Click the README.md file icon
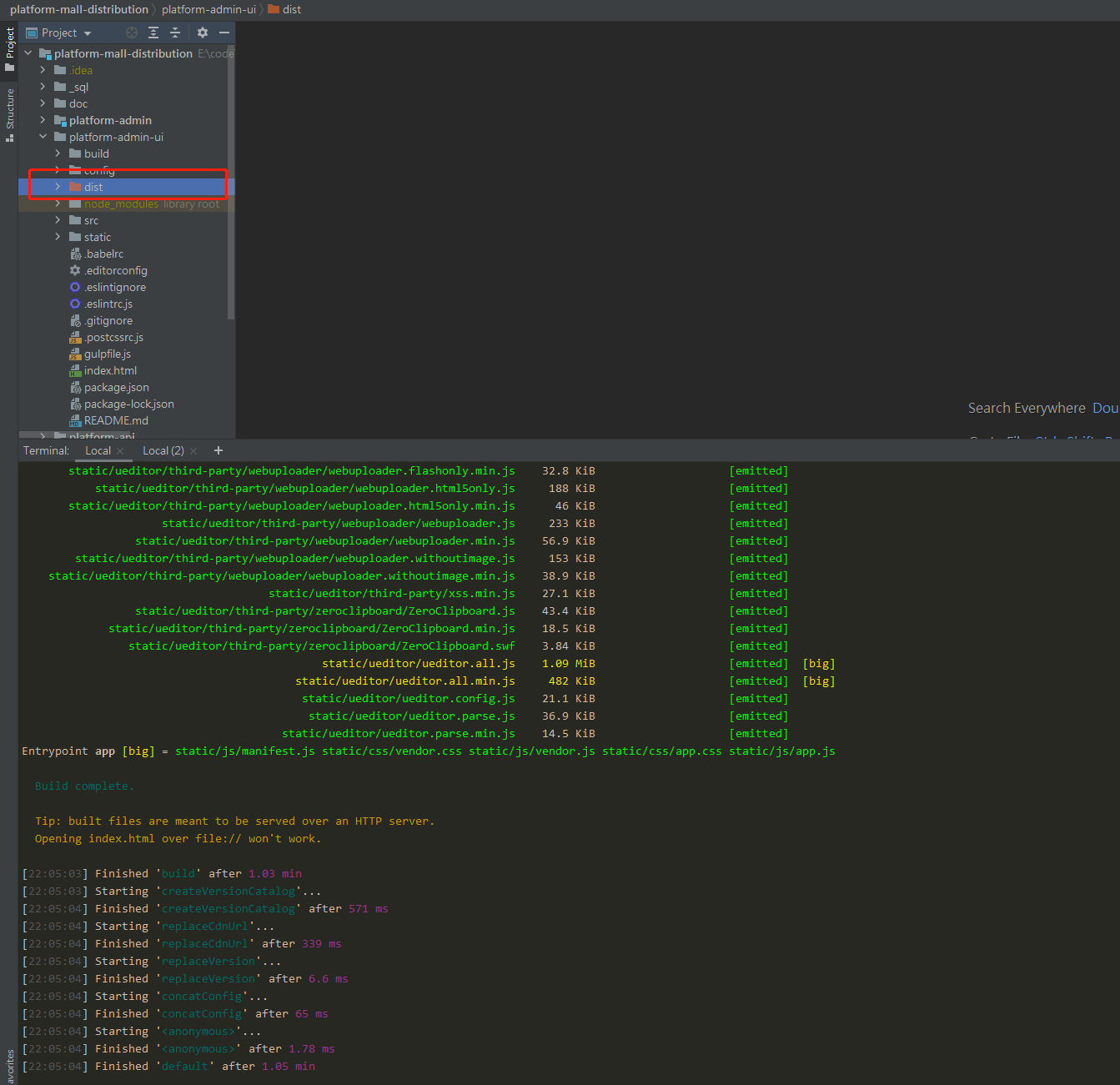 (75, 420)
